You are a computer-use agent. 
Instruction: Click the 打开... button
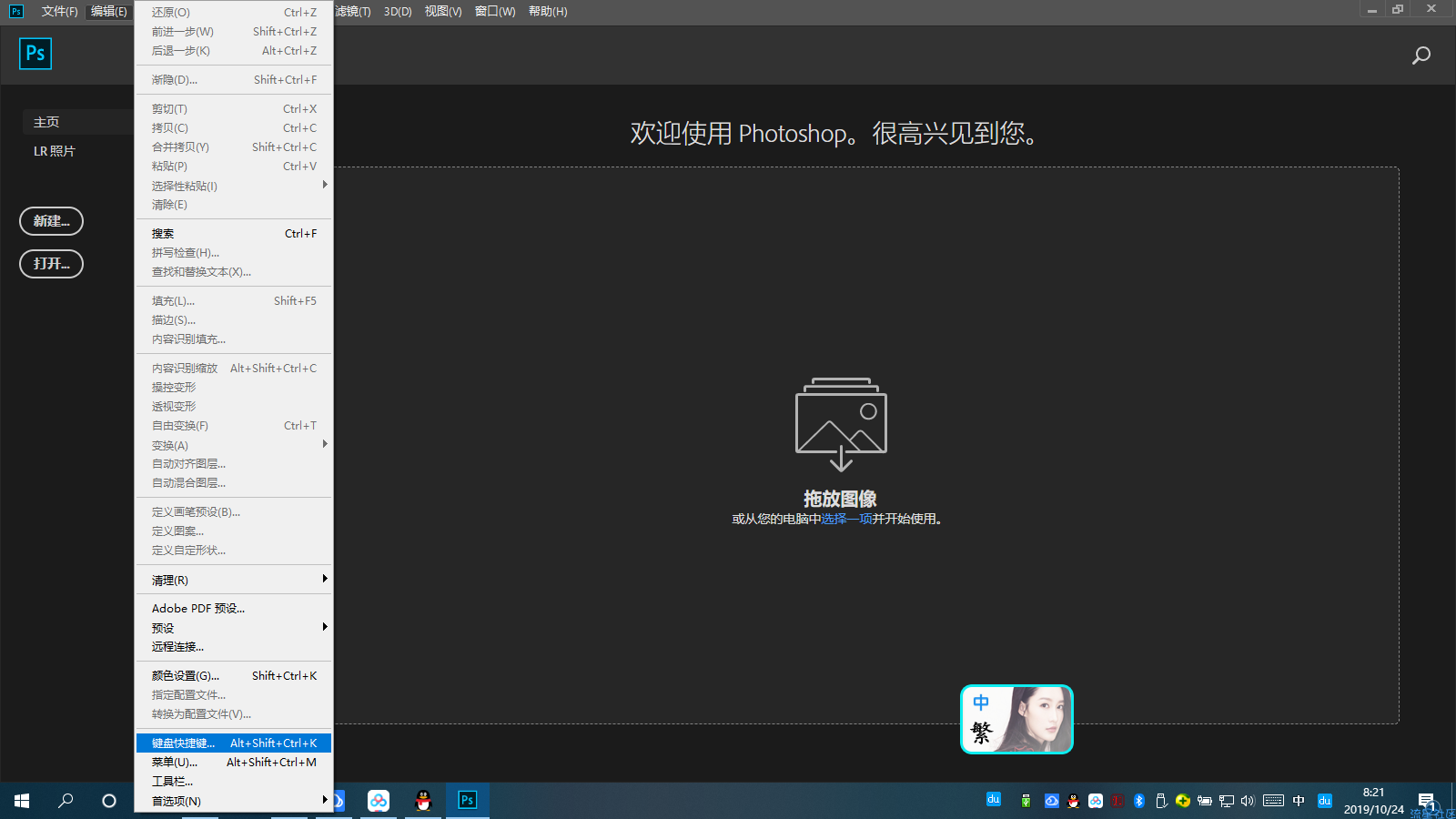[51, 264]
